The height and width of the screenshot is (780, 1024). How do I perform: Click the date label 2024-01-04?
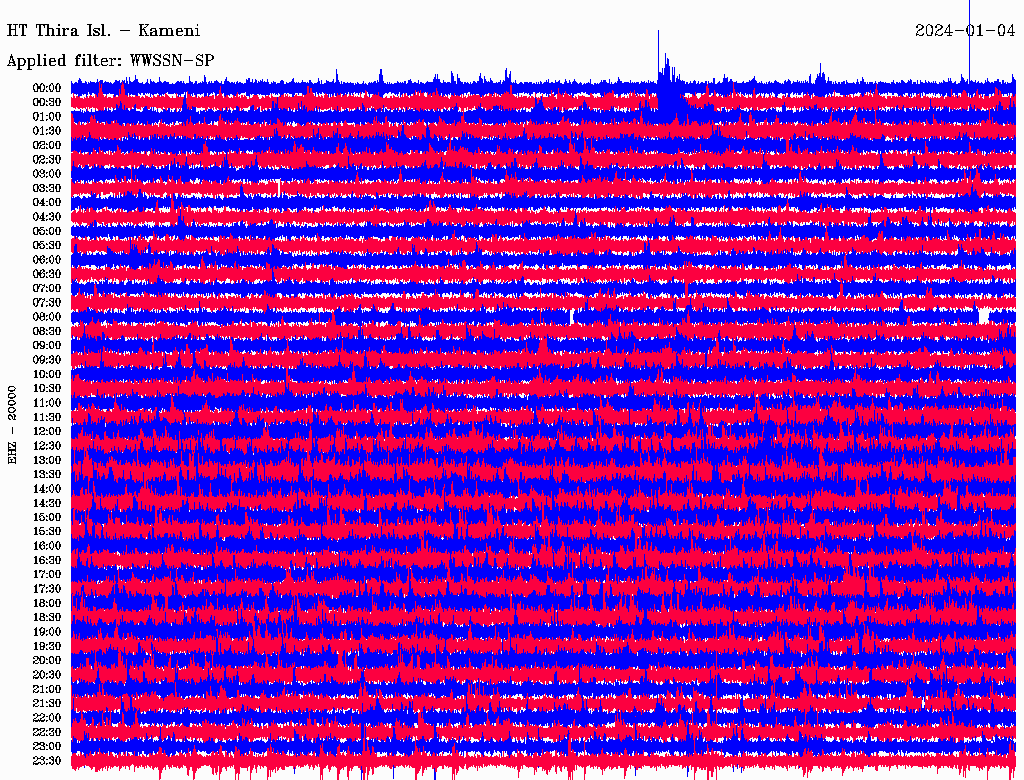965,31
